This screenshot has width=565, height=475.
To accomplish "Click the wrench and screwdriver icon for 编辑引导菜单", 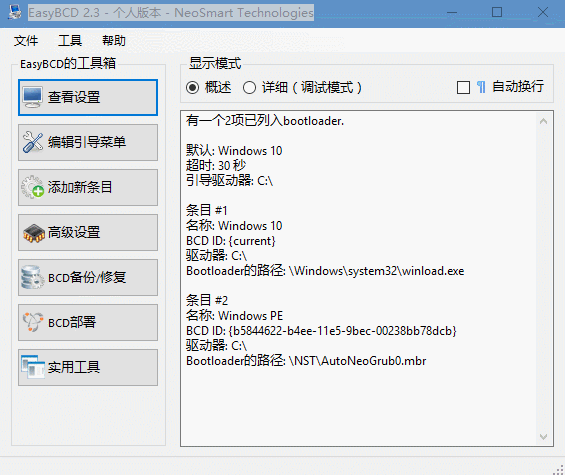I will tap(32, 142).
